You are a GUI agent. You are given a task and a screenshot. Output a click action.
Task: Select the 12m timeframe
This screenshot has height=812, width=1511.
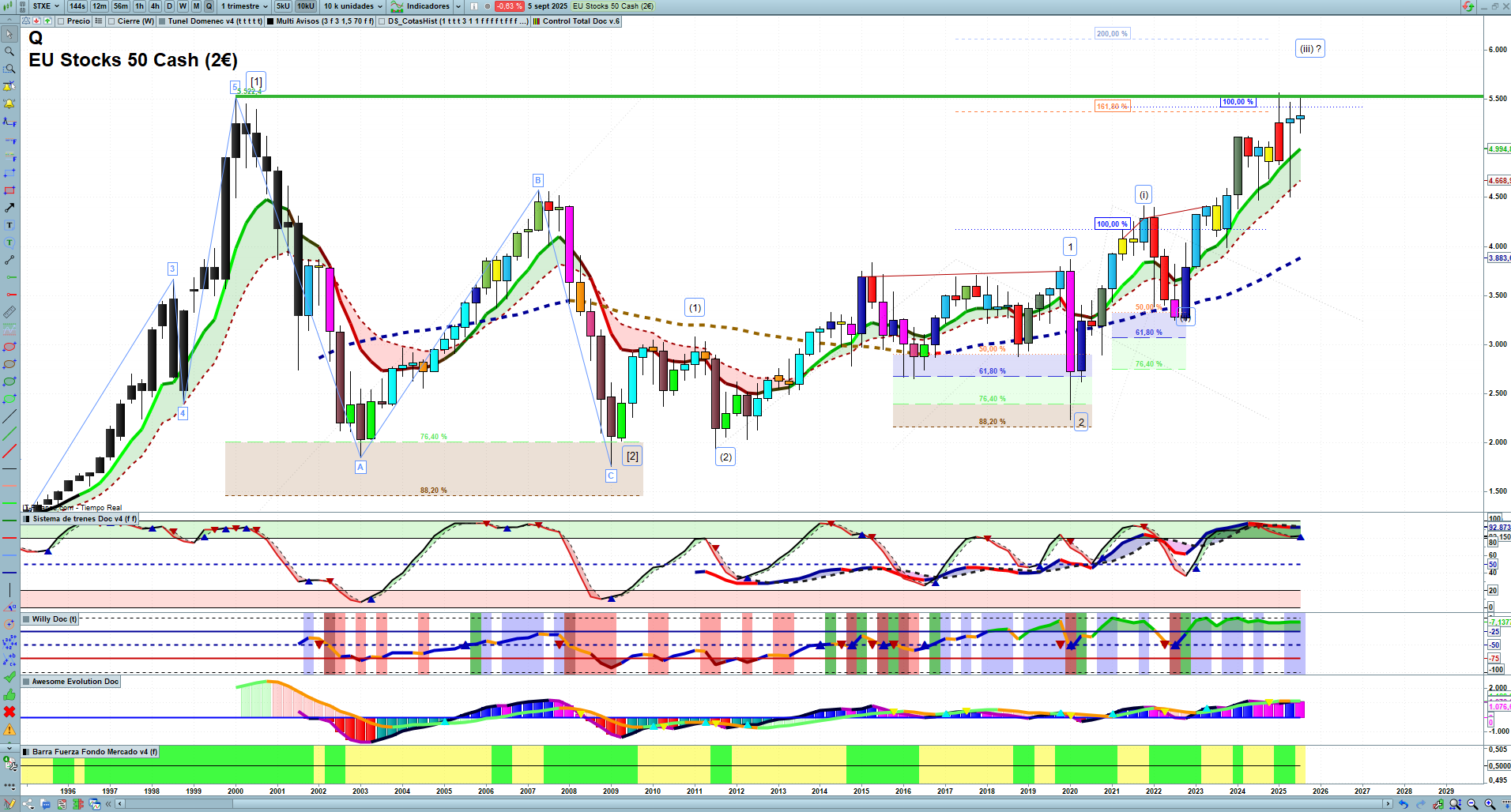(x=100, y=6)
